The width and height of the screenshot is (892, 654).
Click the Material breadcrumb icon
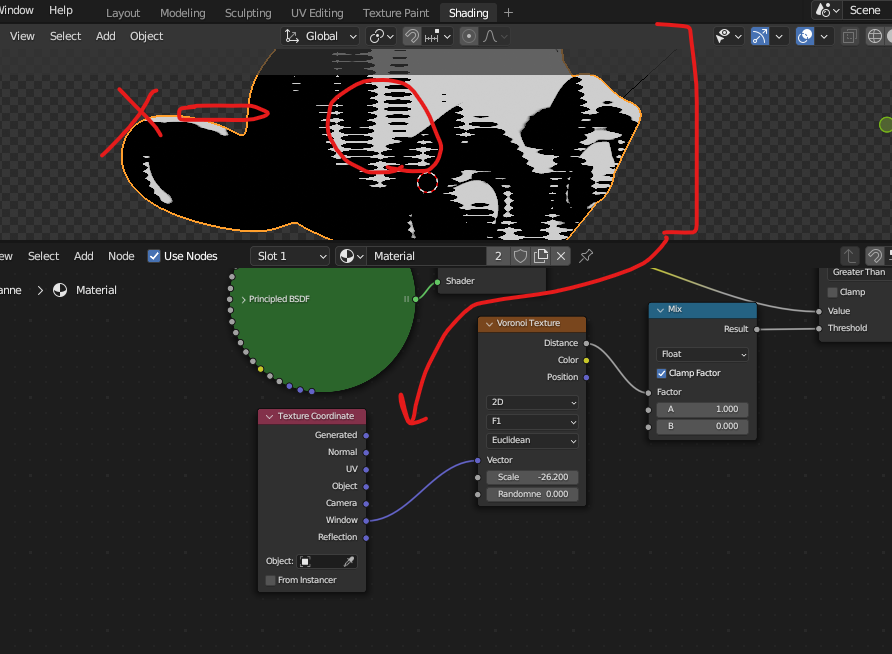pyautogui.click(x=60, y=291)
